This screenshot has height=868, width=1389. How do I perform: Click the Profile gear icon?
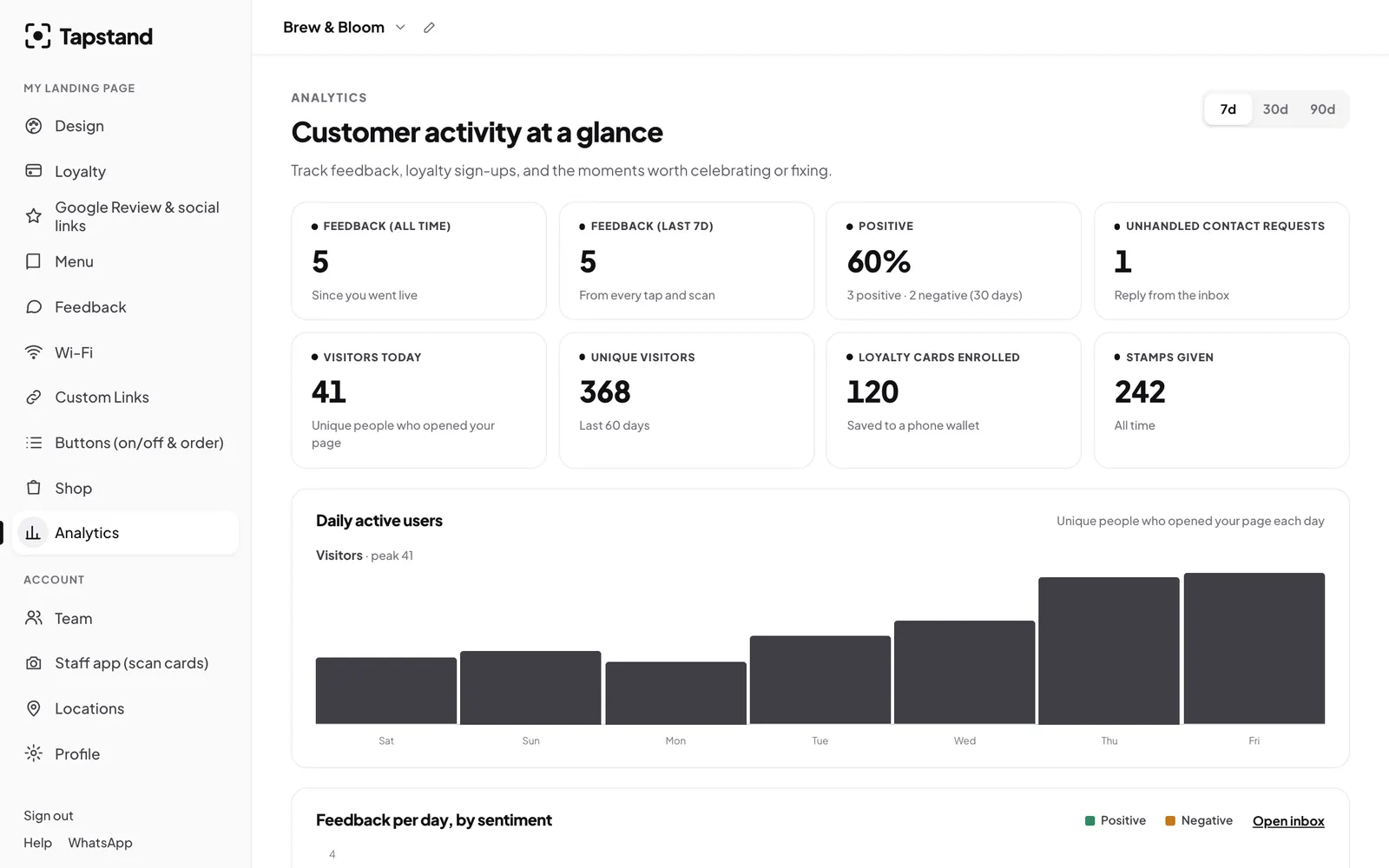tap(34, 753)
